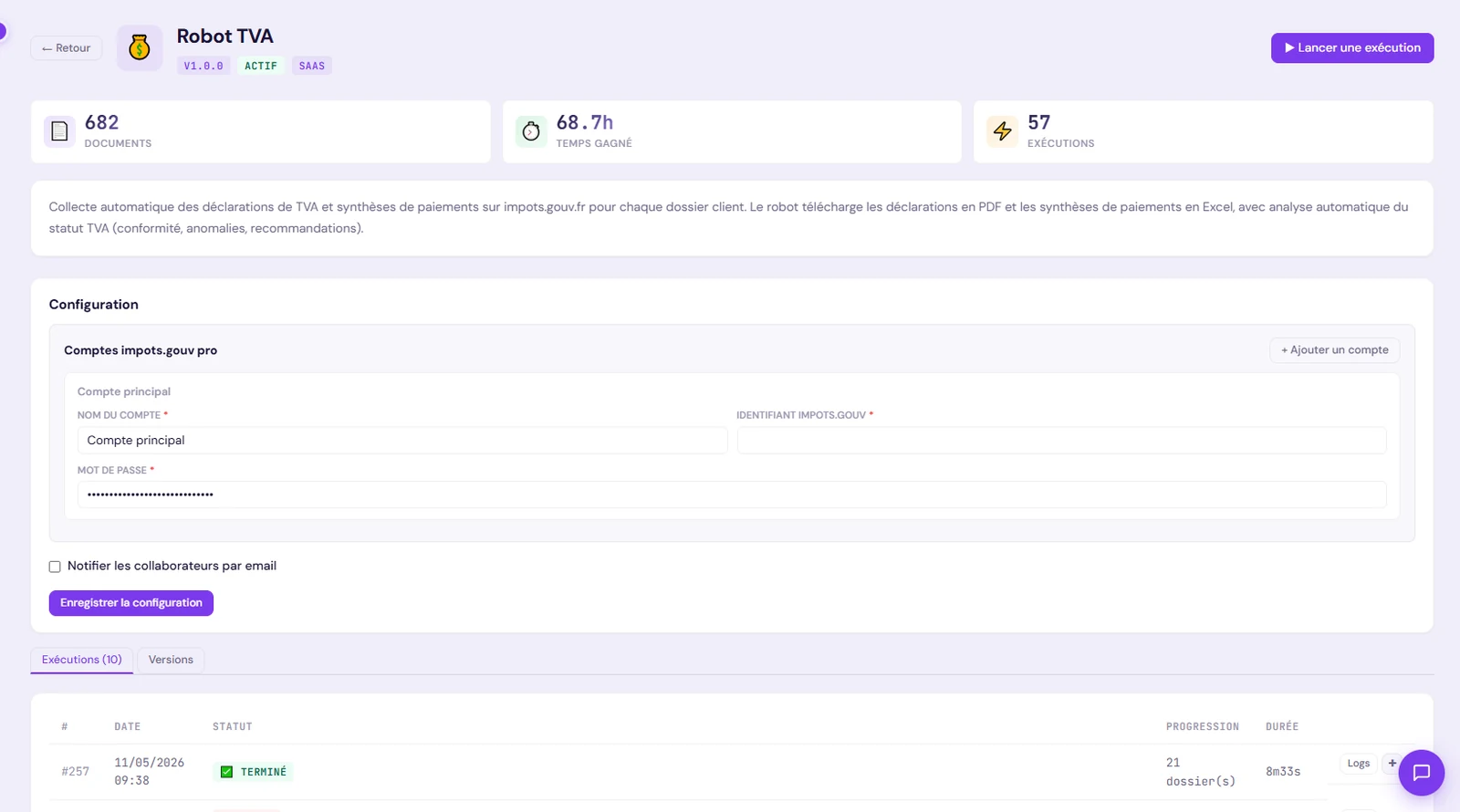Click the lightning bolt exécutions icon

(x=1002, y=131)
